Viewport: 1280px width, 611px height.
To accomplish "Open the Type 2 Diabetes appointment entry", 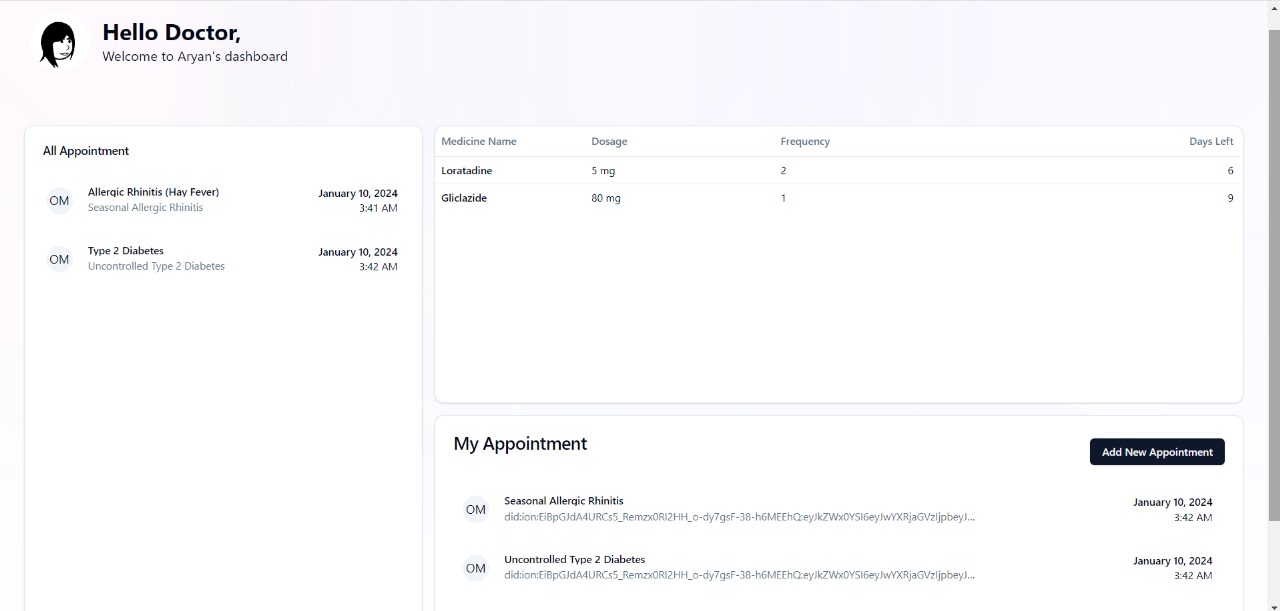I will (125, 251).
